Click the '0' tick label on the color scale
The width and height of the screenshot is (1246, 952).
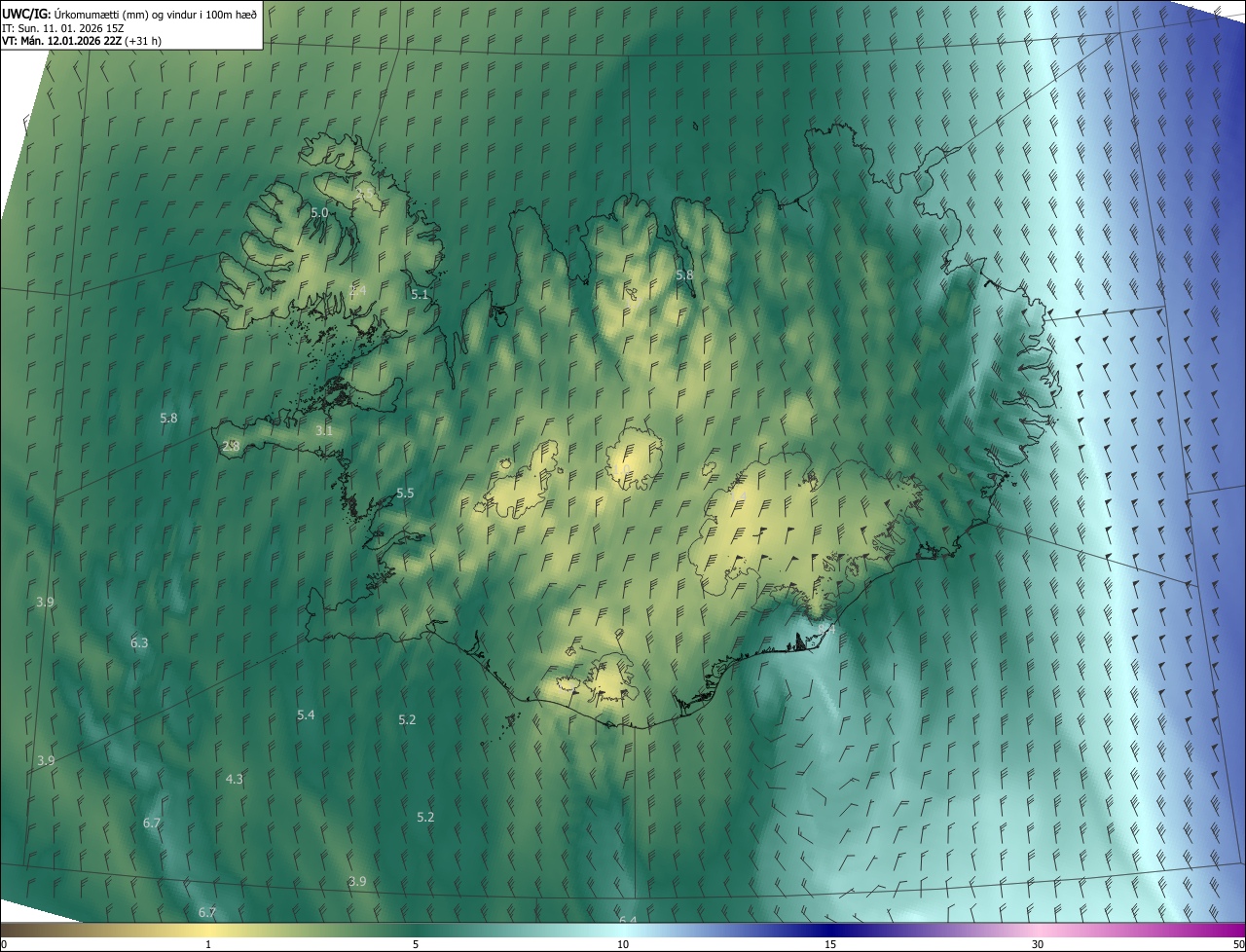pyautogui.click(x=4, y=945)
